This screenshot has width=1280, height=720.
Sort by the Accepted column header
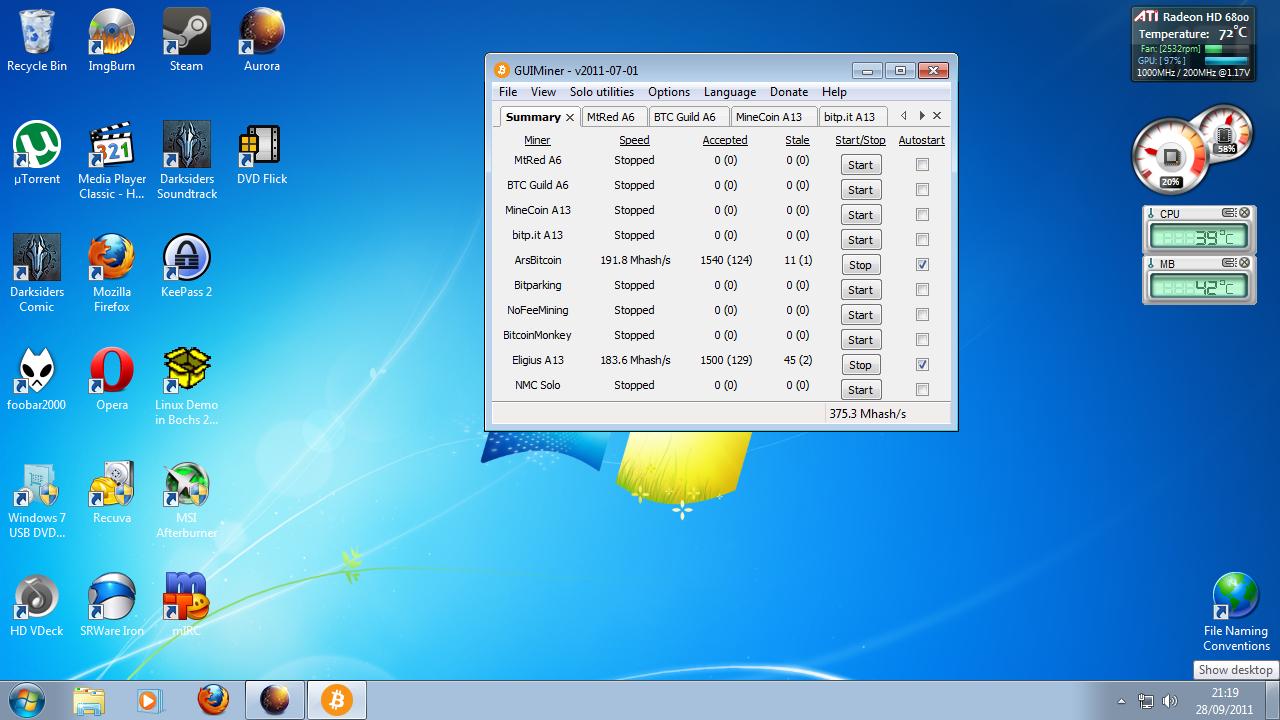(725, 140)
